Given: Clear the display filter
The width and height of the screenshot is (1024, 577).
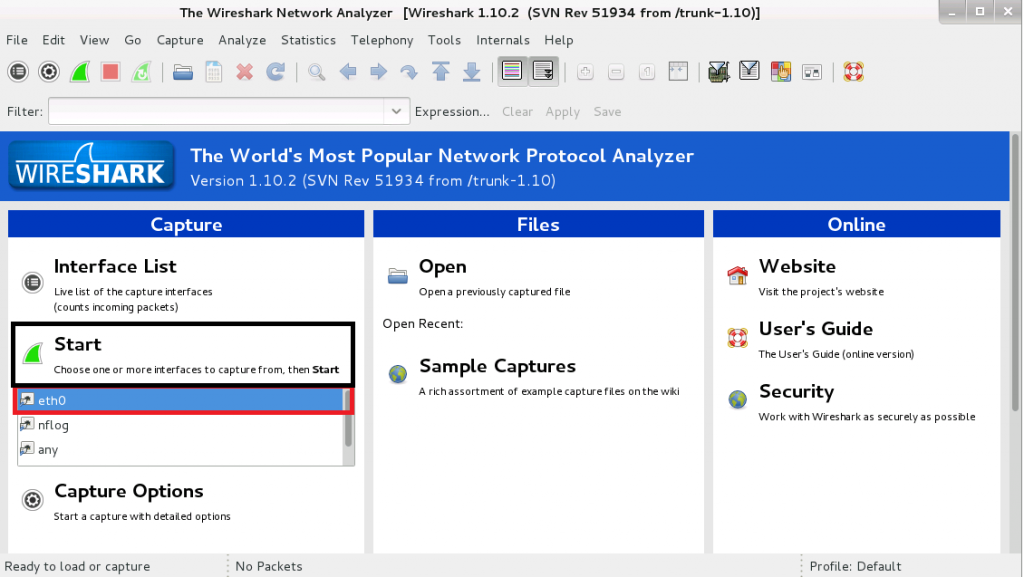Looking at the screenshot, I should coord(517,112).
